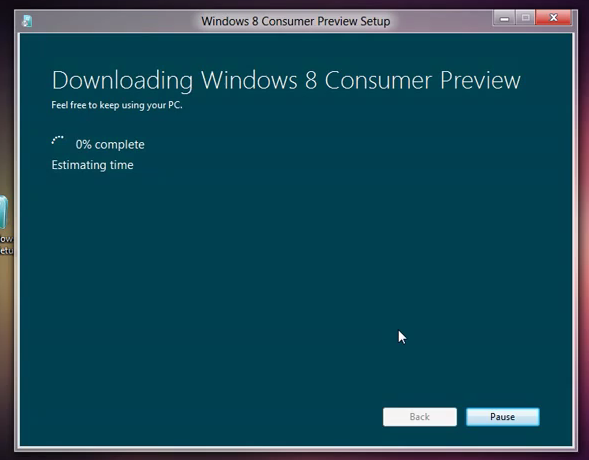Click the greyed-out Back button
Screen dimensions: 589x460
click(420, 417)
